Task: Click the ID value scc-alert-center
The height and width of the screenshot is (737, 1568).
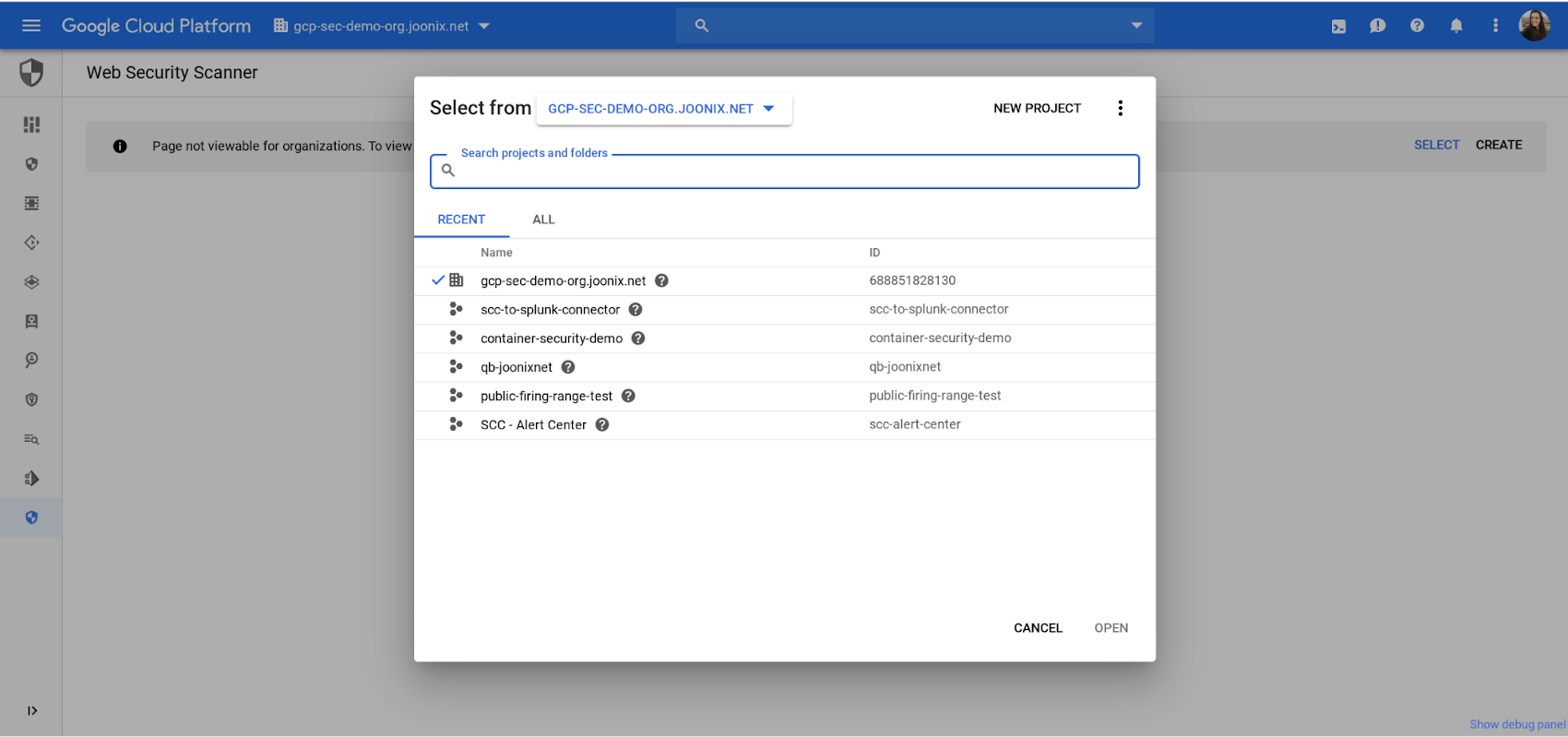Action: pyautogui.click(x=914, y=423)
